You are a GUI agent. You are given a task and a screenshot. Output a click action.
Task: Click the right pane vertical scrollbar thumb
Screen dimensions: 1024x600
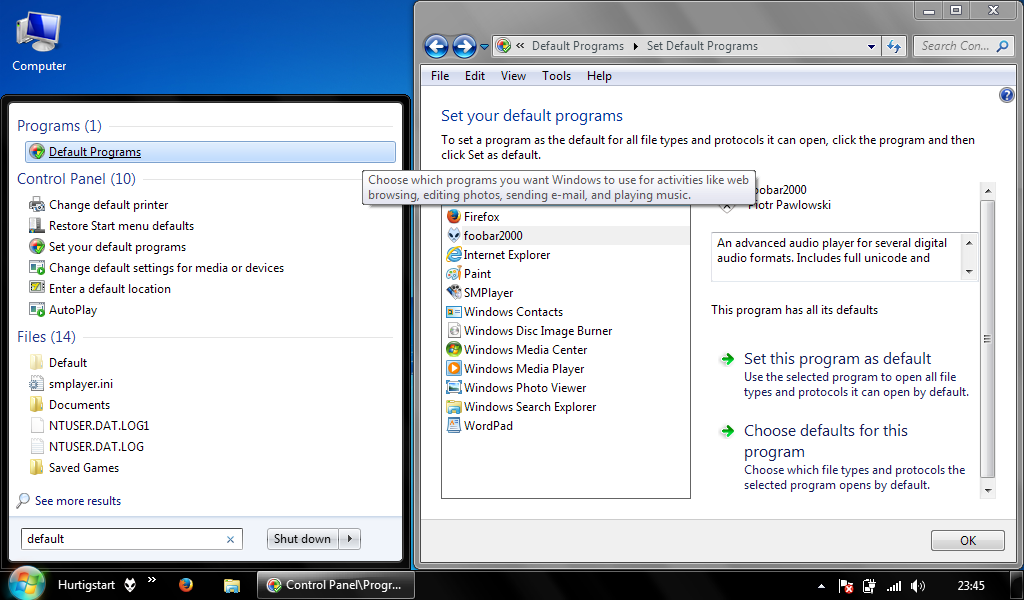coord(987,339)
